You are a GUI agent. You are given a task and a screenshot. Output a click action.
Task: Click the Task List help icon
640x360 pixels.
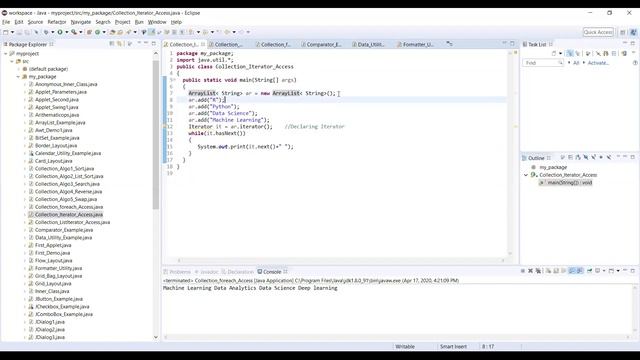635,63
